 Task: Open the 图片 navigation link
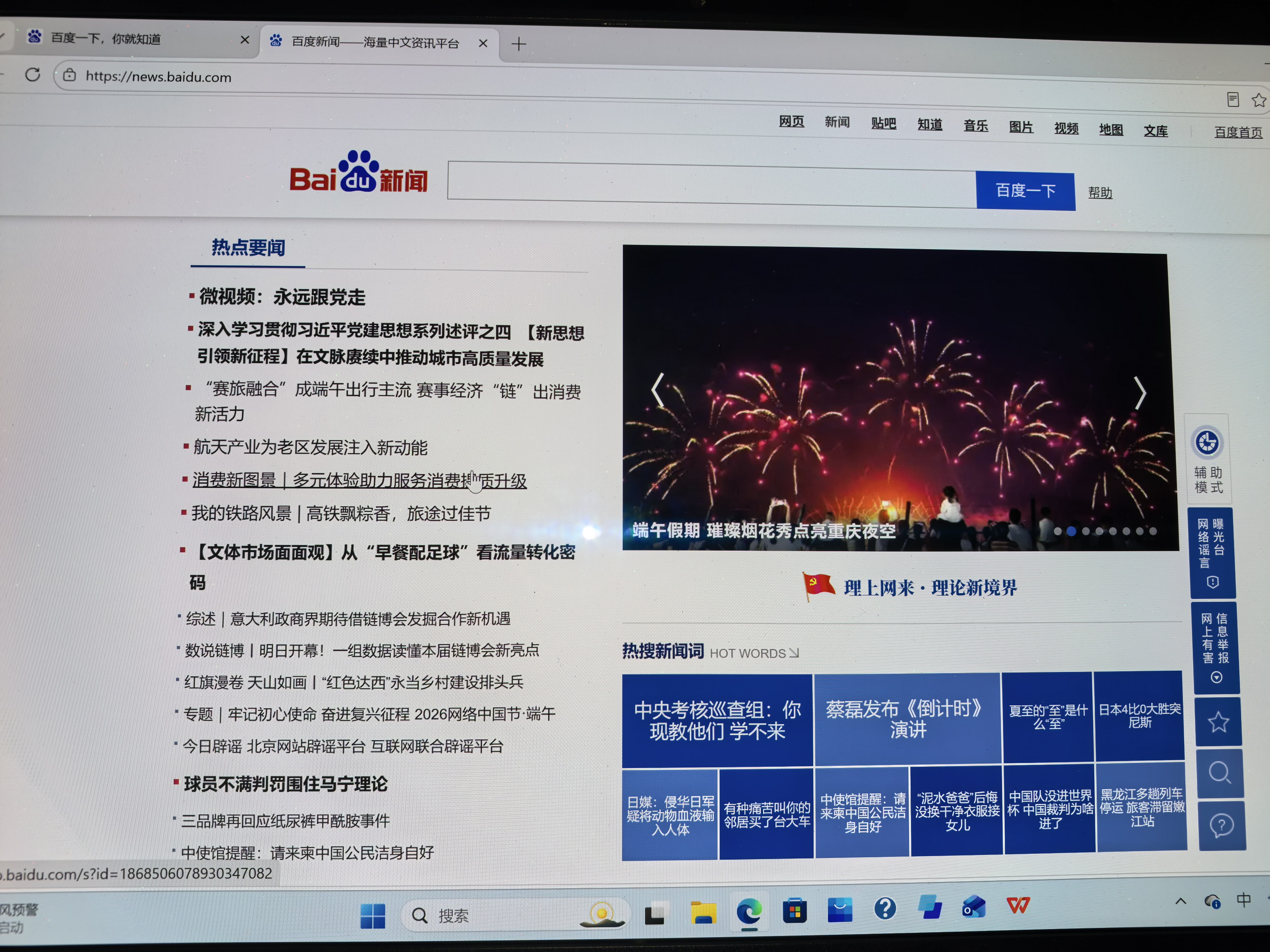[x=1021, y=127]
